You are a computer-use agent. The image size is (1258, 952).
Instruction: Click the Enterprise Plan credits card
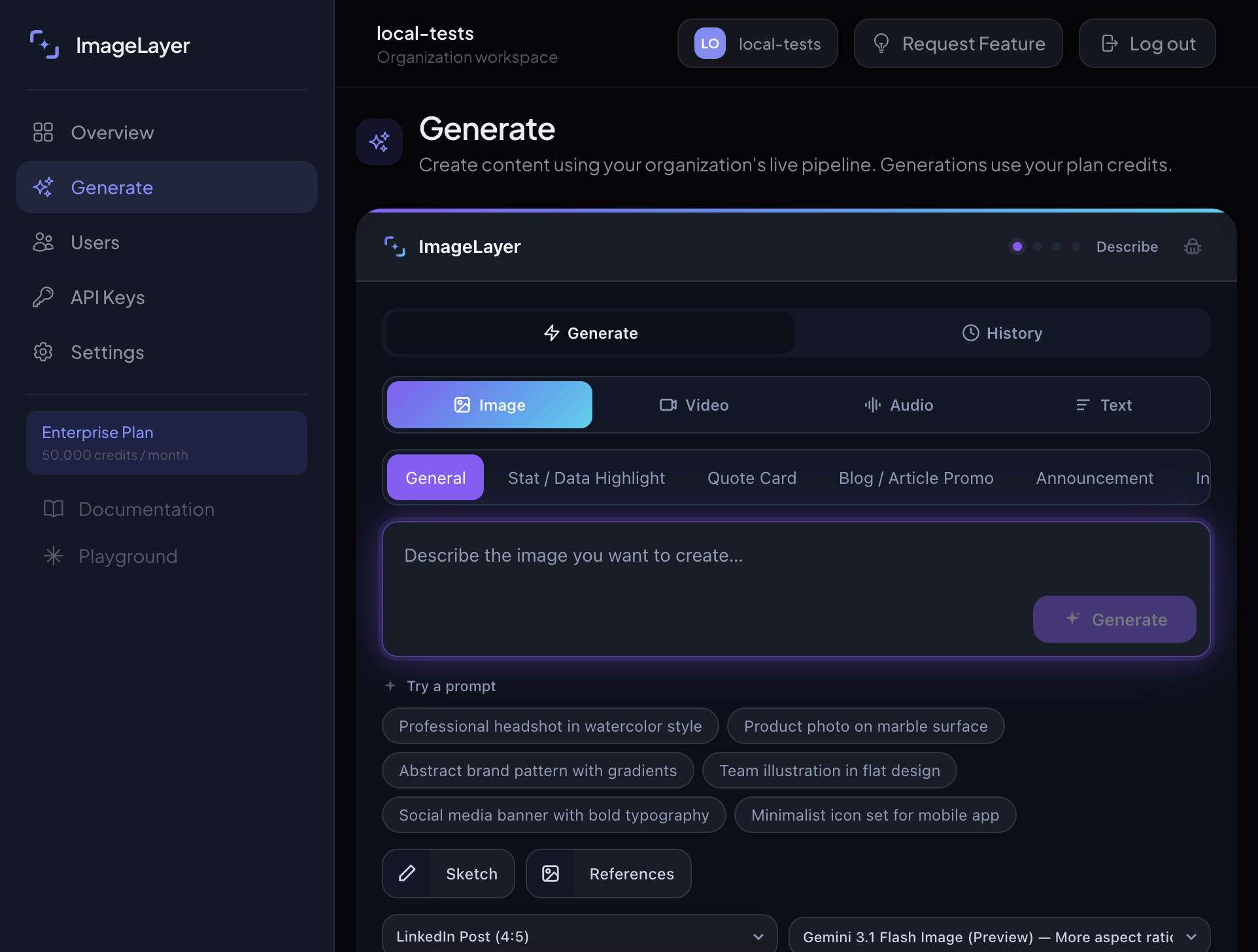pyautogui.click(x=167, y=443)
